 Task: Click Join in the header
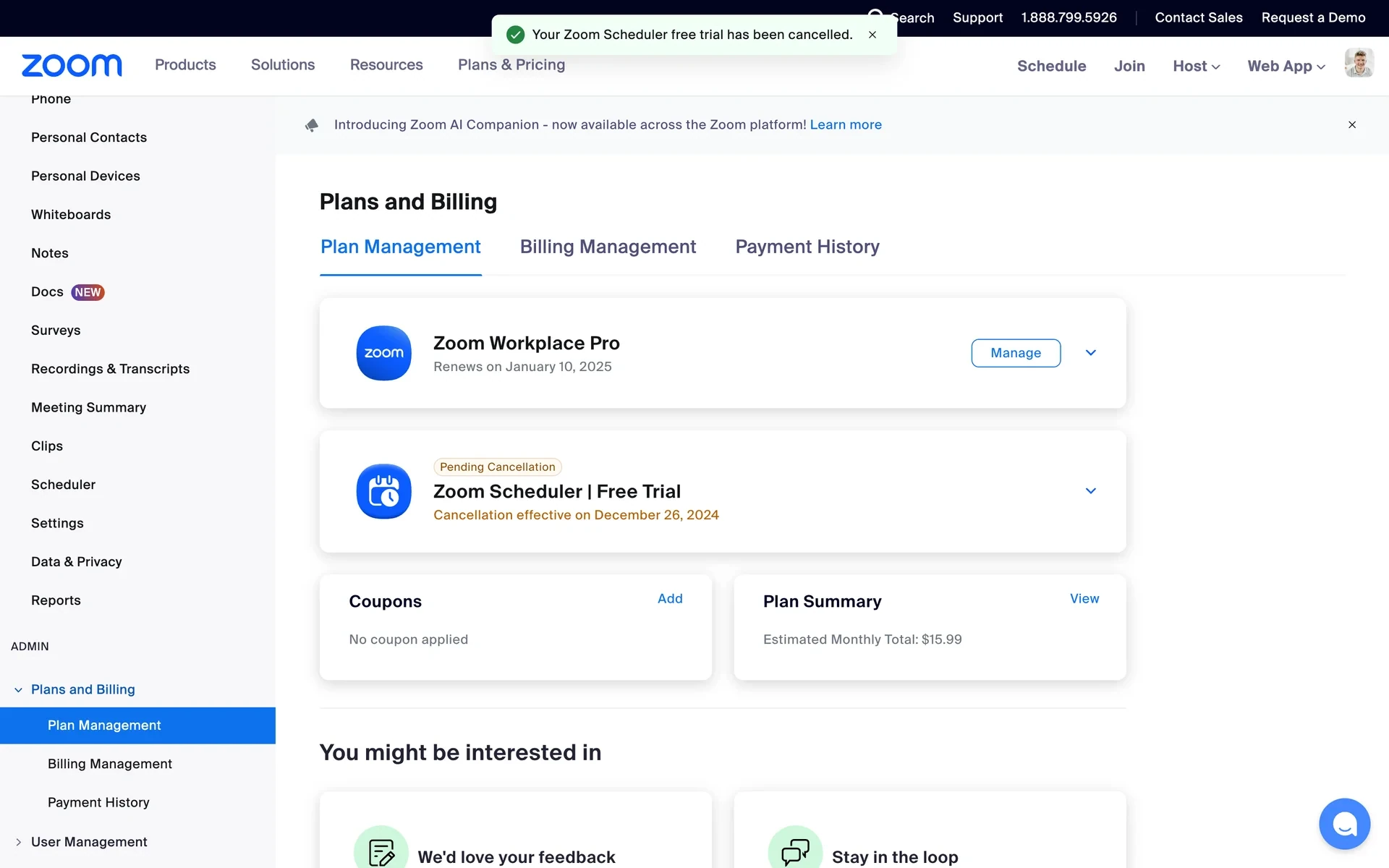tap(1129, 66)
